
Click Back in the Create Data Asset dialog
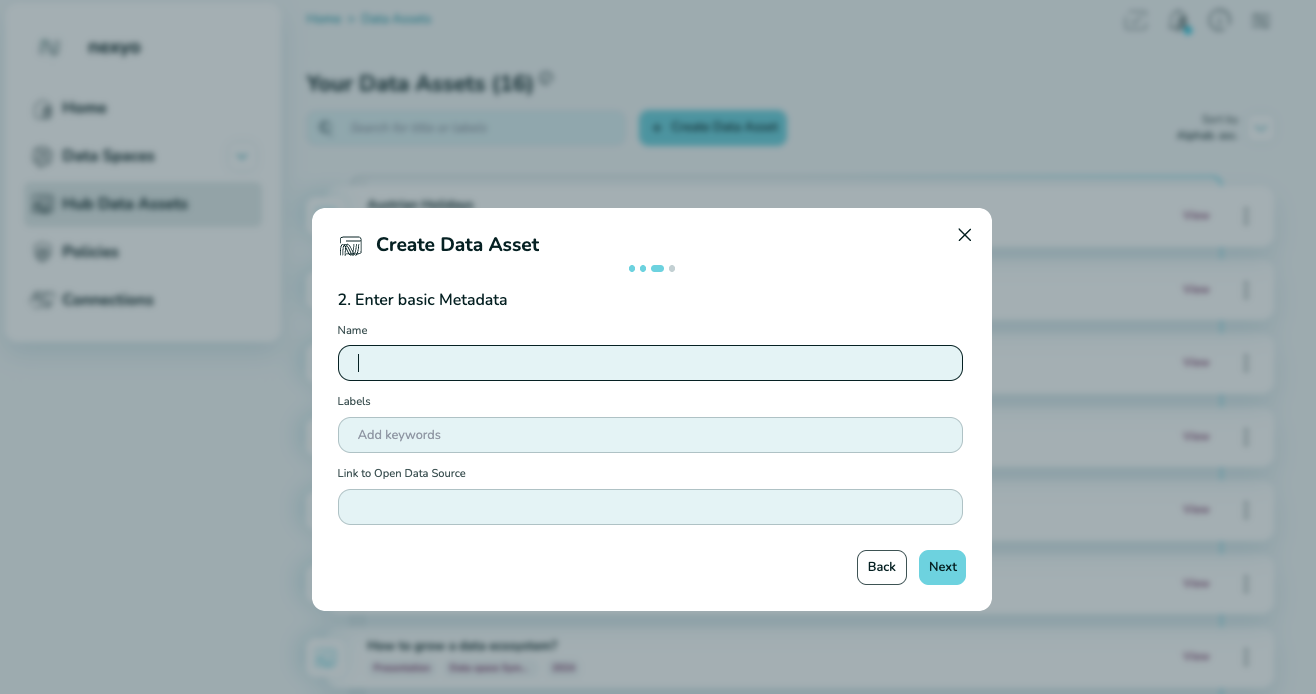[881, 567]
